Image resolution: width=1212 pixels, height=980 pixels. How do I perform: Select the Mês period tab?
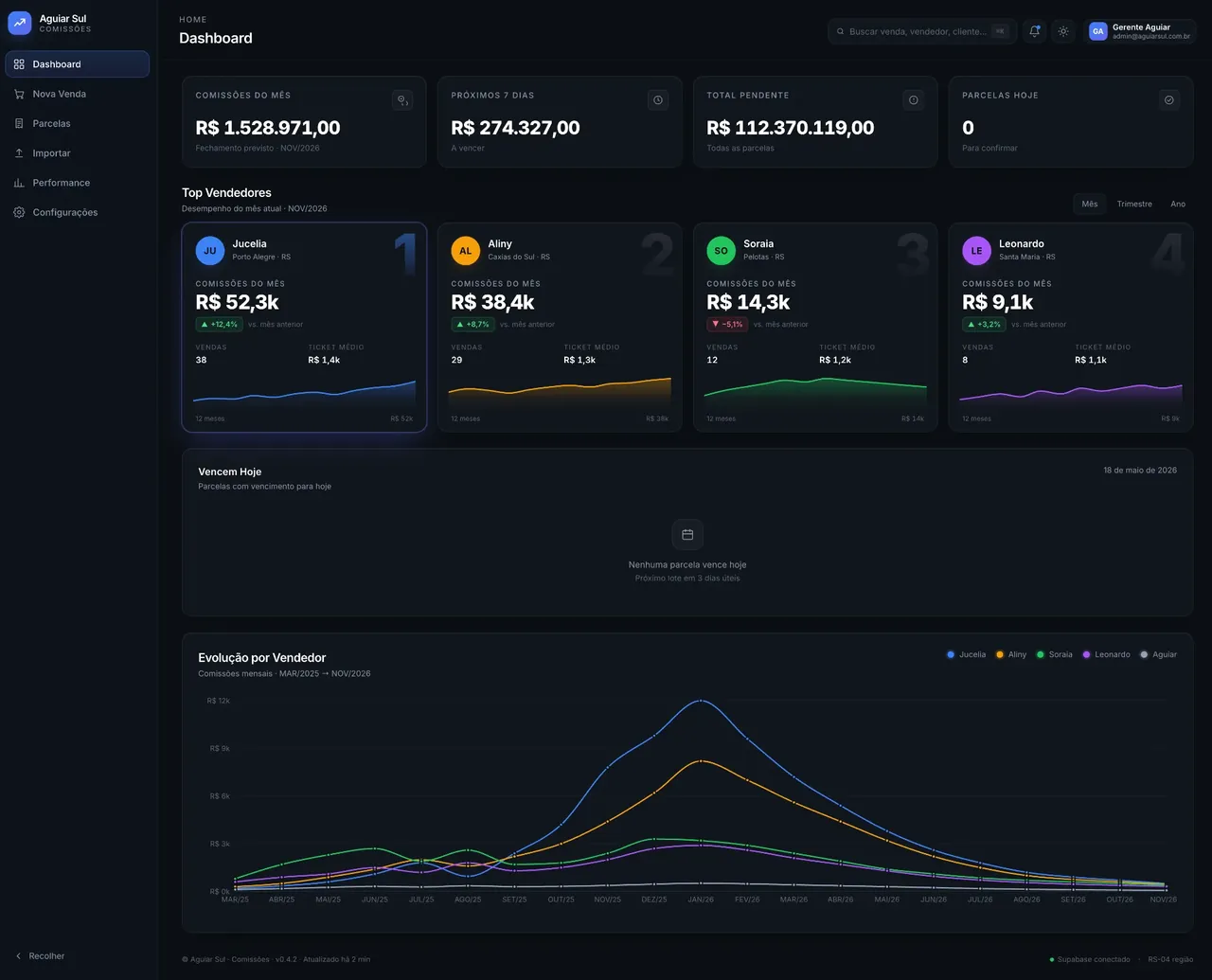click(x=1090, y=205)
